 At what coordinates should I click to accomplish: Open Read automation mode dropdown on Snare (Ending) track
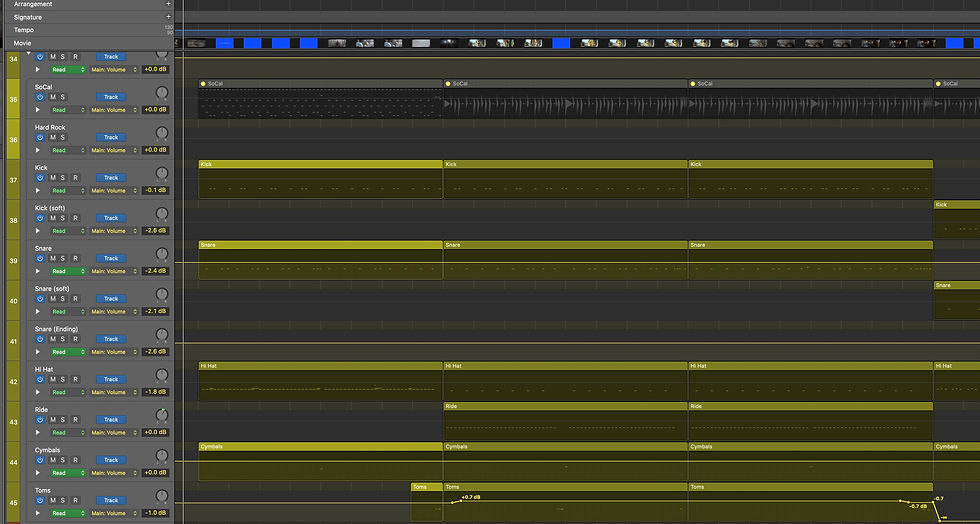[68, 352]
